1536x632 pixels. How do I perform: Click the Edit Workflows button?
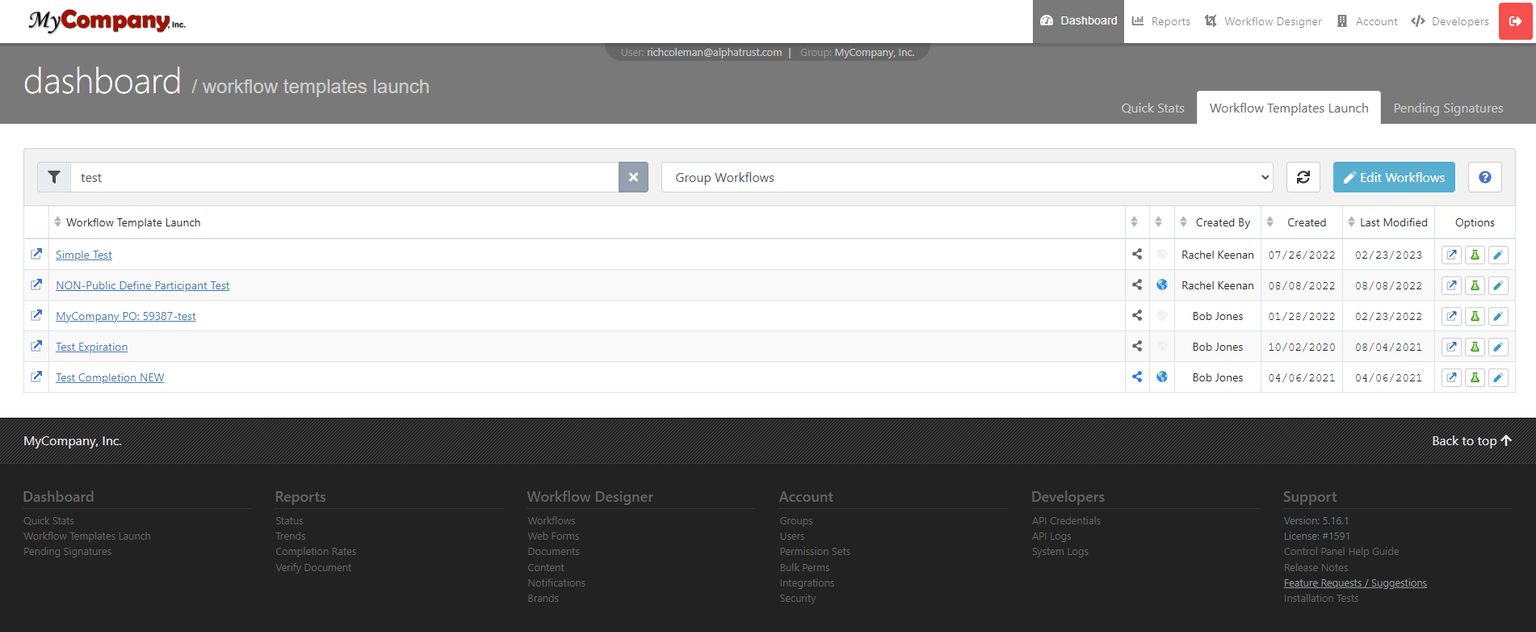click(1394, 177)
